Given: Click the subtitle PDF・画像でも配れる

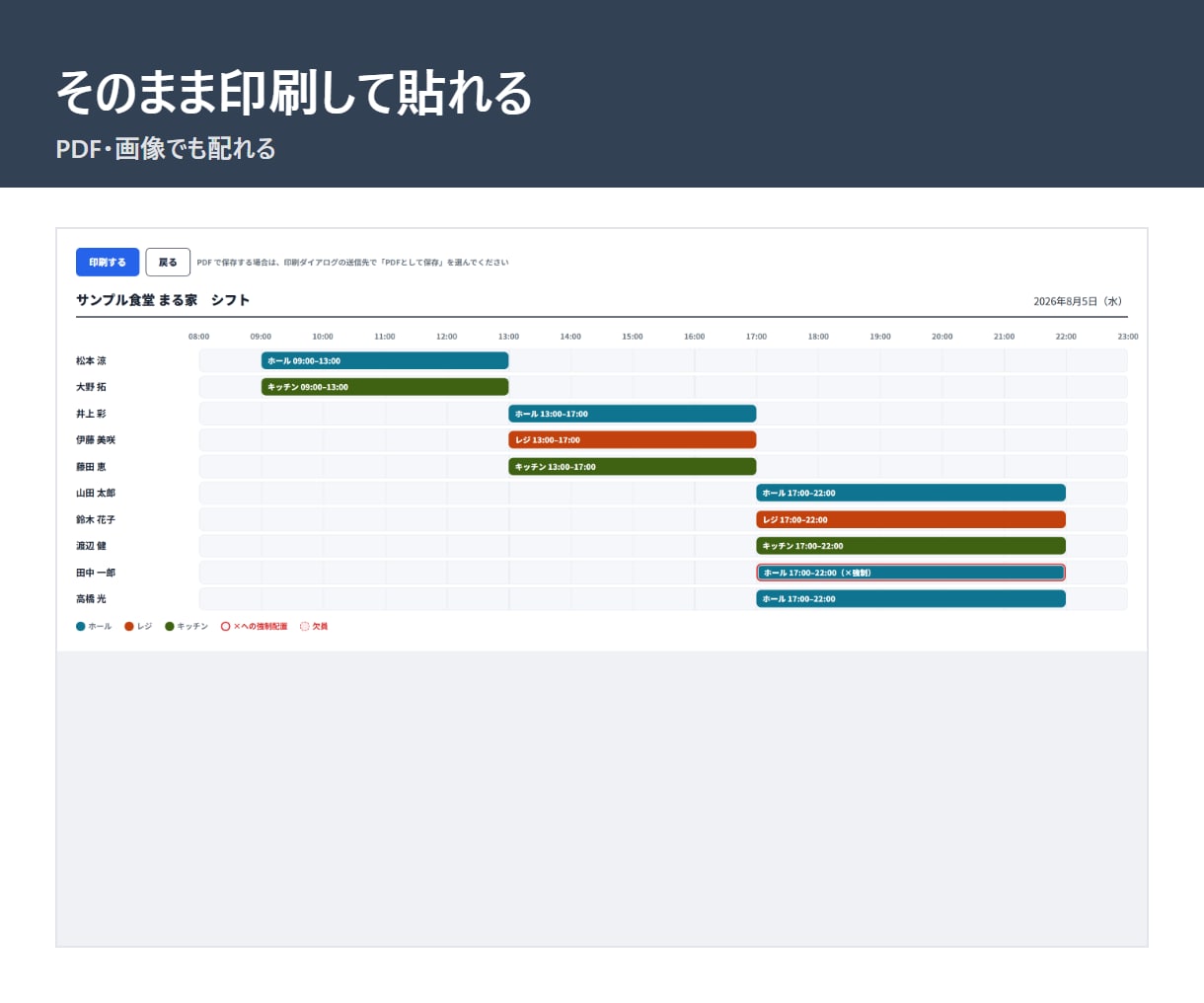Looking at the screenshot, I should (x=166, y=148).
